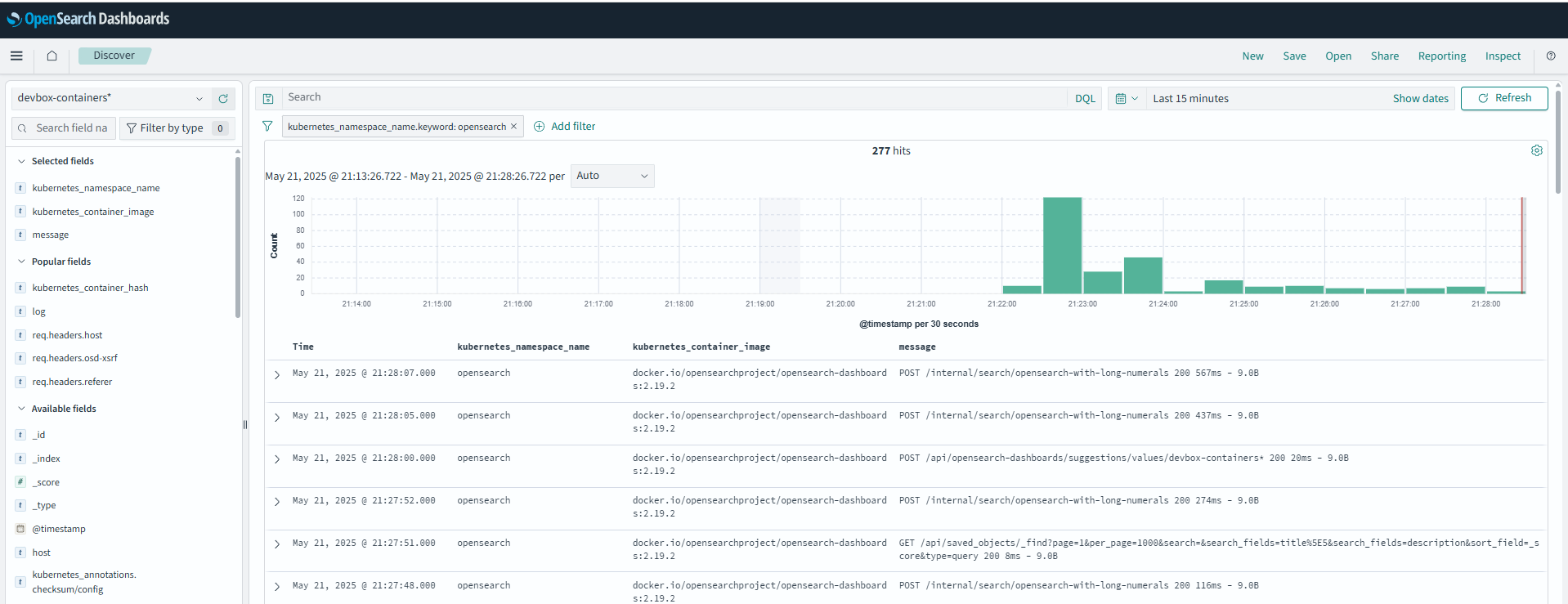Screen dimensions: 1568x604
Task: Click Open in the top menu
Action: click(1338, 56)
